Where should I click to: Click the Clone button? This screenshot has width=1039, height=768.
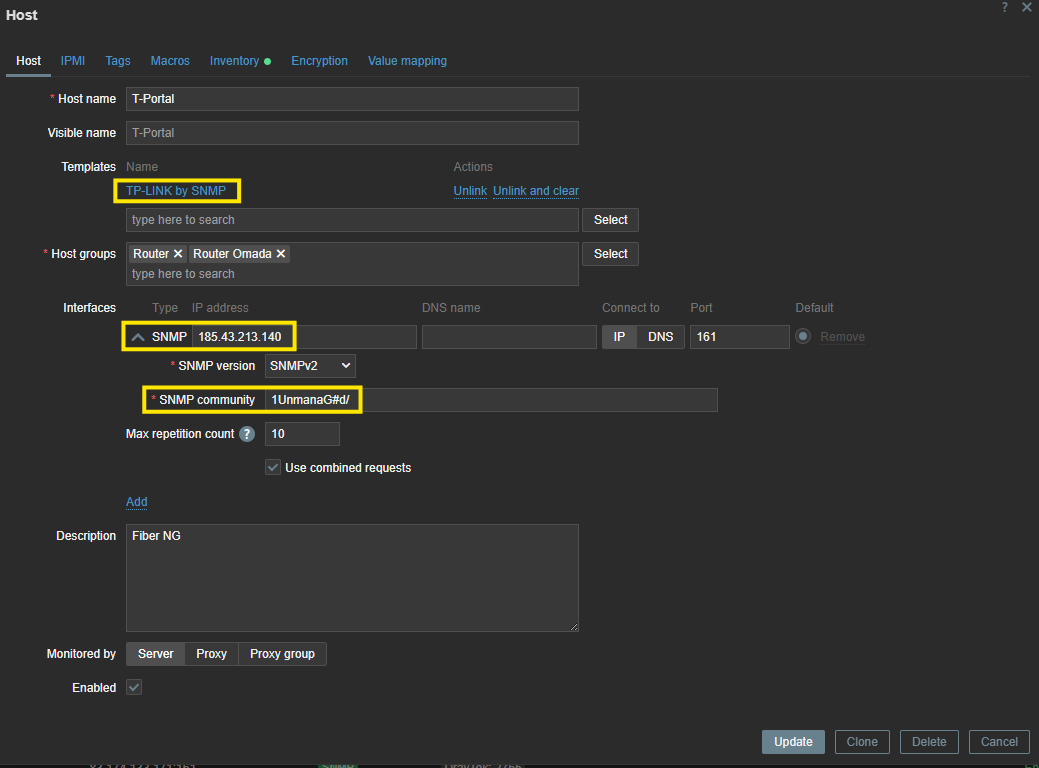pos(862,741)
